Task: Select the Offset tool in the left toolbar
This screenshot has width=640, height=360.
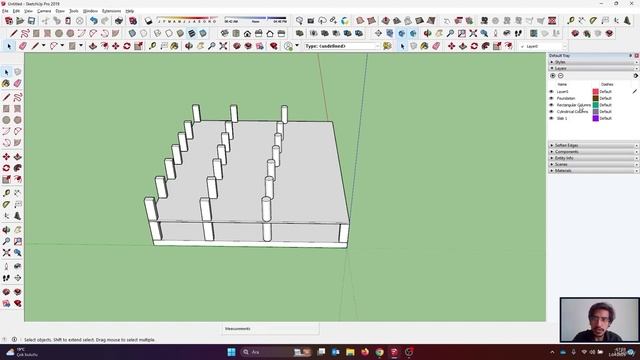Action: (x=17, y=180)
